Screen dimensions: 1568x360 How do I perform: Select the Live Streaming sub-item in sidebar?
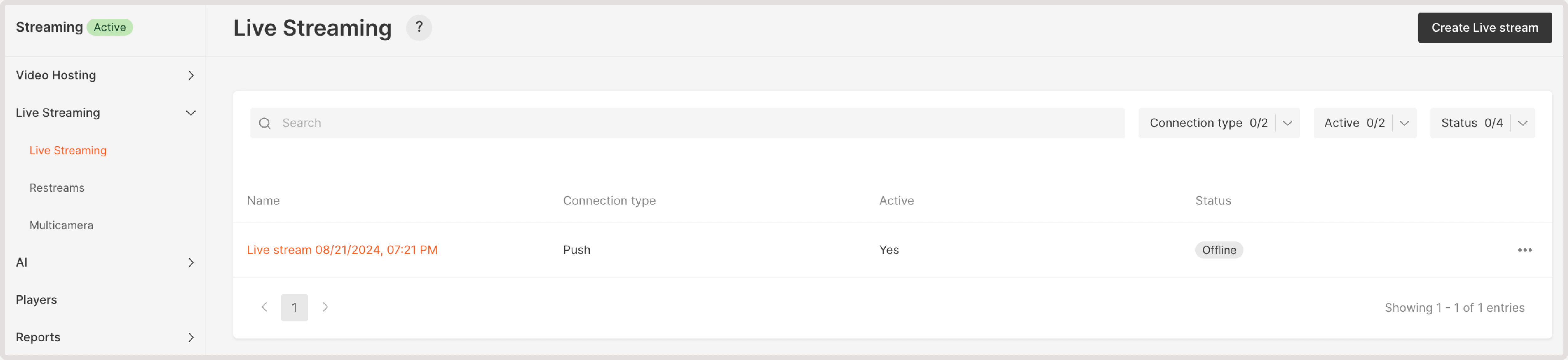(68, 151)
